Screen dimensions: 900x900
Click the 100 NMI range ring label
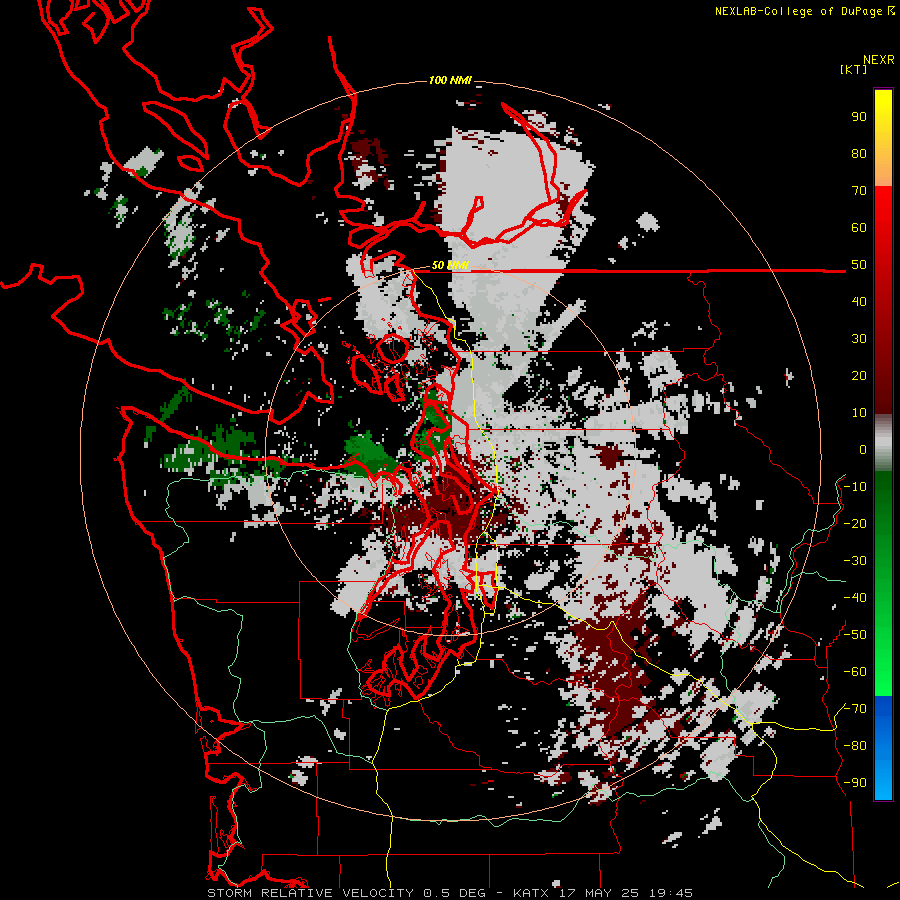point(450,80)
